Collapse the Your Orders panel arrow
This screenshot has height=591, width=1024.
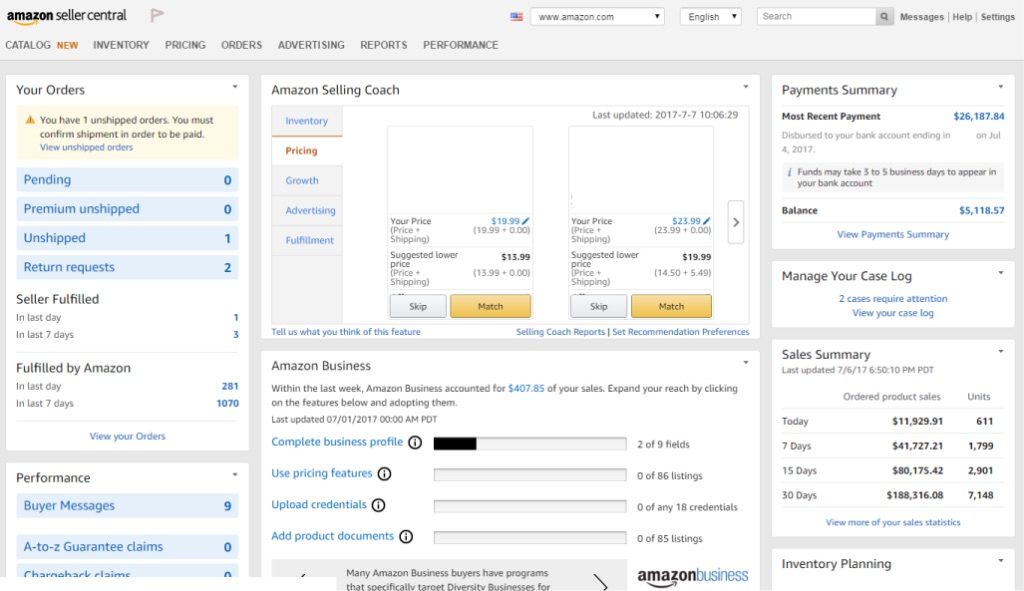pos(235,87)
